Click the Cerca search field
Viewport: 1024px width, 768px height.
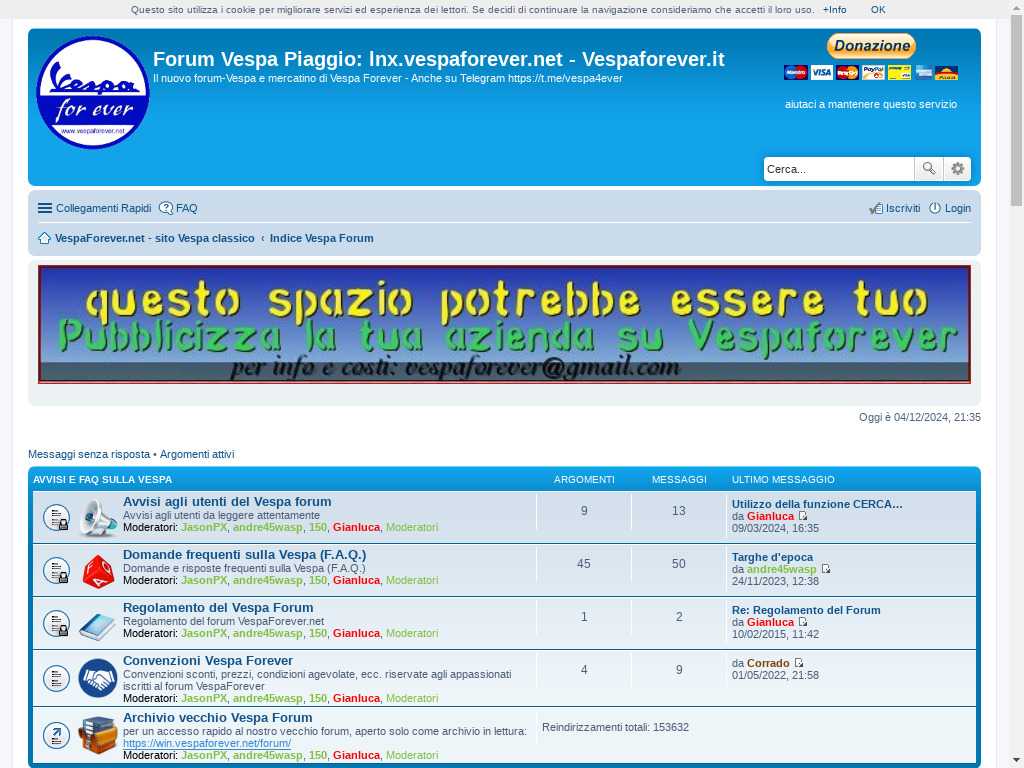tap(839, 169)
